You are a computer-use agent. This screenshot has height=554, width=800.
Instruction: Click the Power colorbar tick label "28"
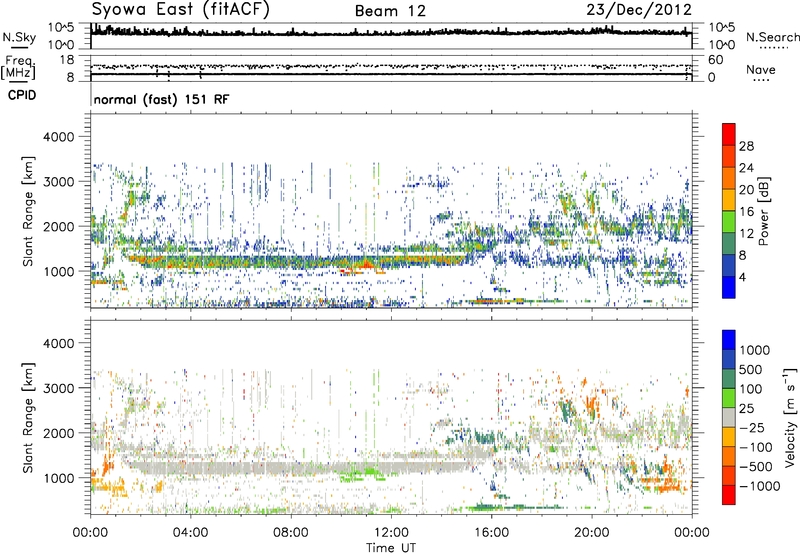point(746,146)
